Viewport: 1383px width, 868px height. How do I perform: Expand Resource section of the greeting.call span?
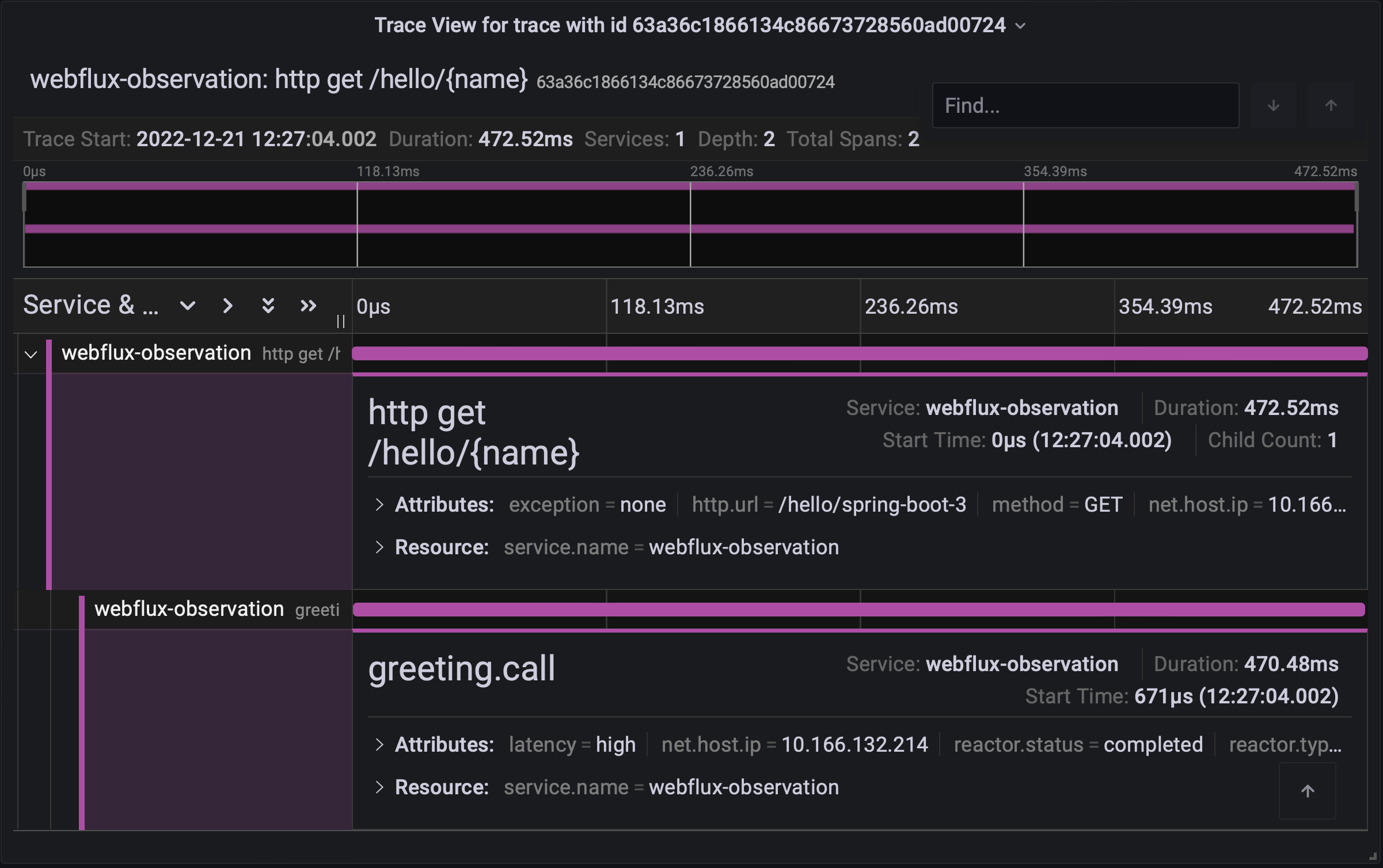[x=379, y=787]
